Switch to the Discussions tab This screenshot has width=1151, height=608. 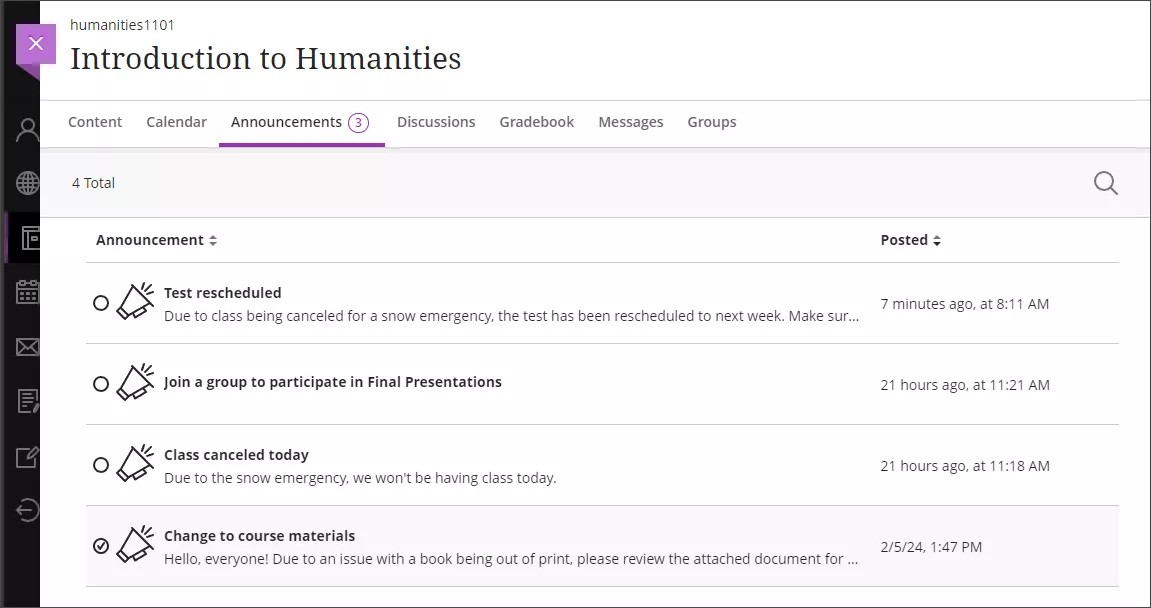coord(436,121)
